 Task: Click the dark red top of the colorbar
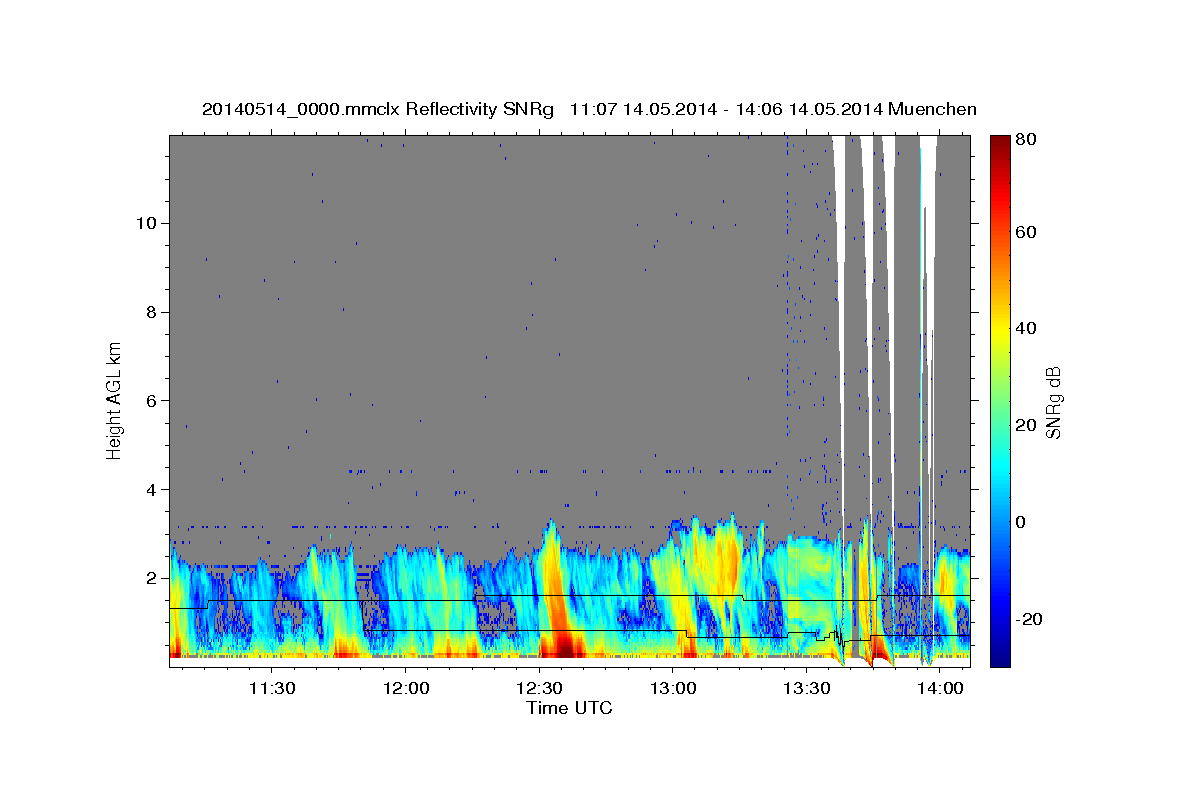click(999, 146)
